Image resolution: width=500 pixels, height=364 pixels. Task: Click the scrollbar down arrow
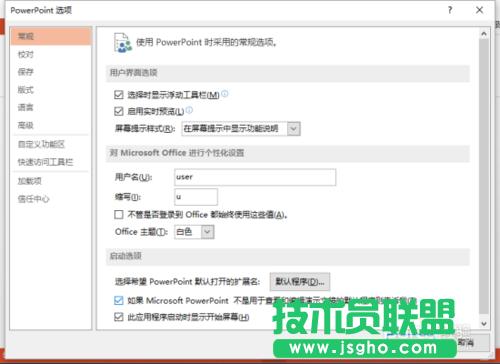coord(484,323)
